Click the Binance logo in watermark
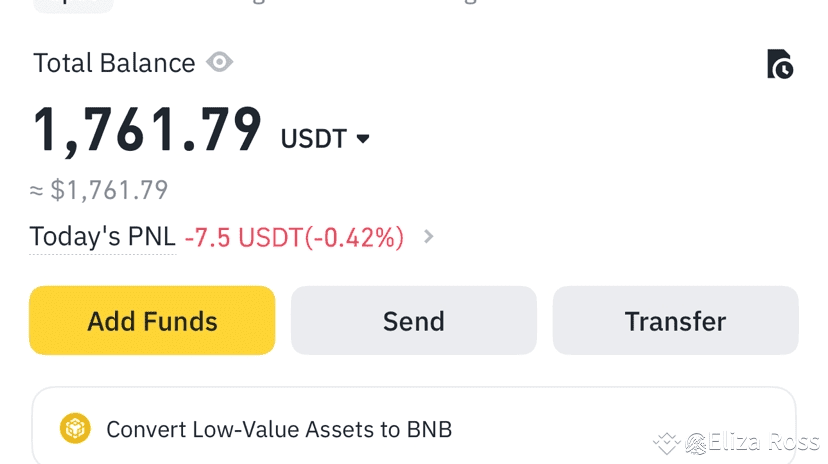This screenshot has height=464, width=828. pos(666,442)
